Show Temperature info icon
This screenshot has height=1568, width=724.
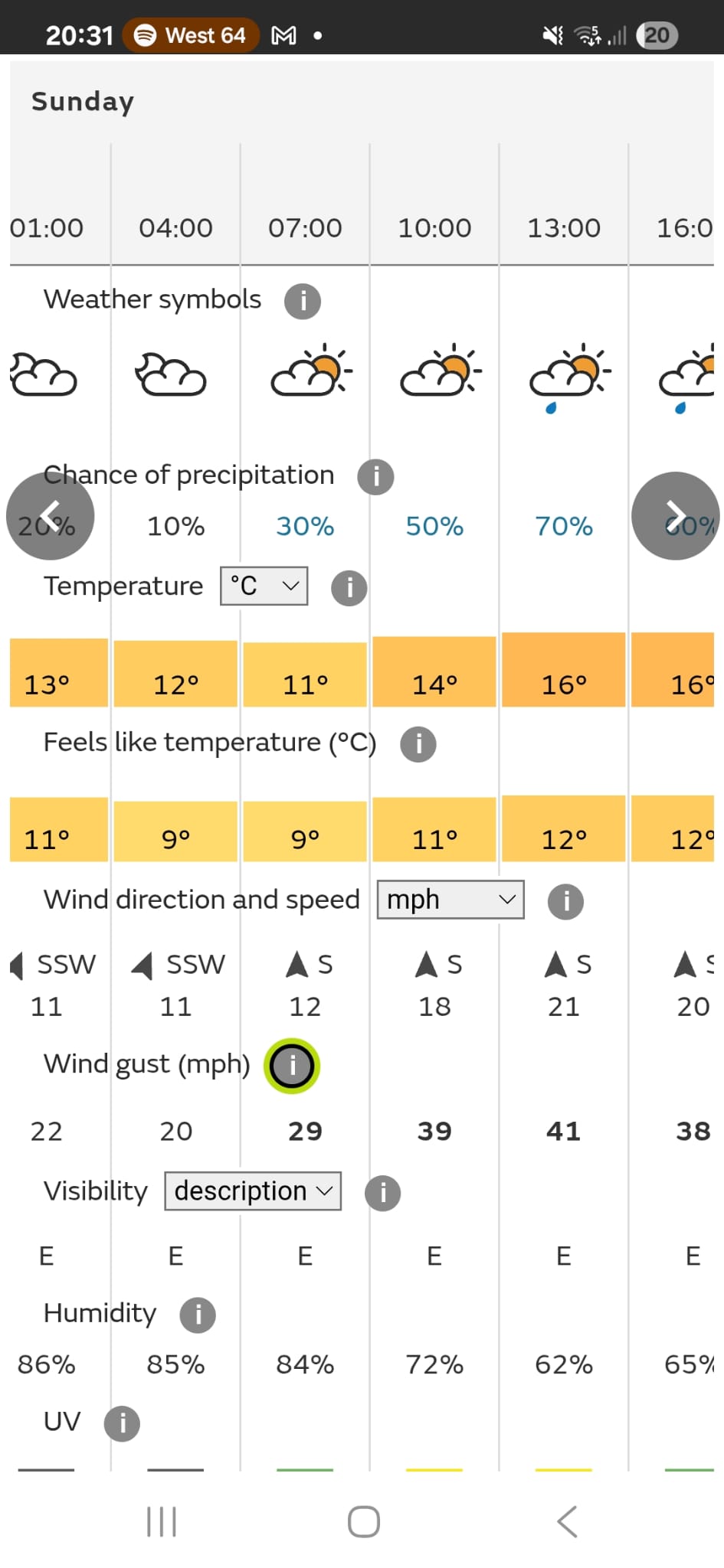pyautogui.click(x=349, y=588)
